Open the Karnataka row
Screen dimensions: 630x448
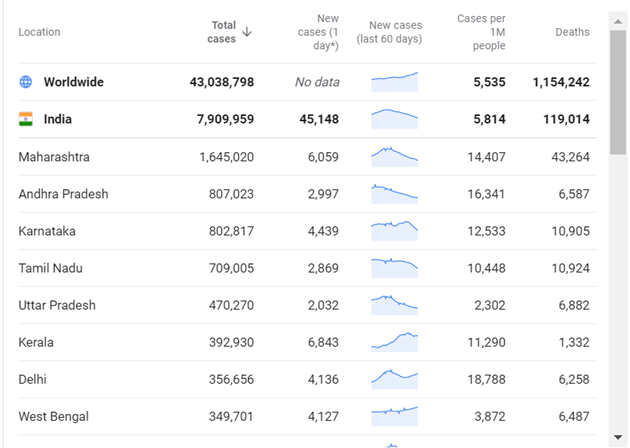click(47, 231)
